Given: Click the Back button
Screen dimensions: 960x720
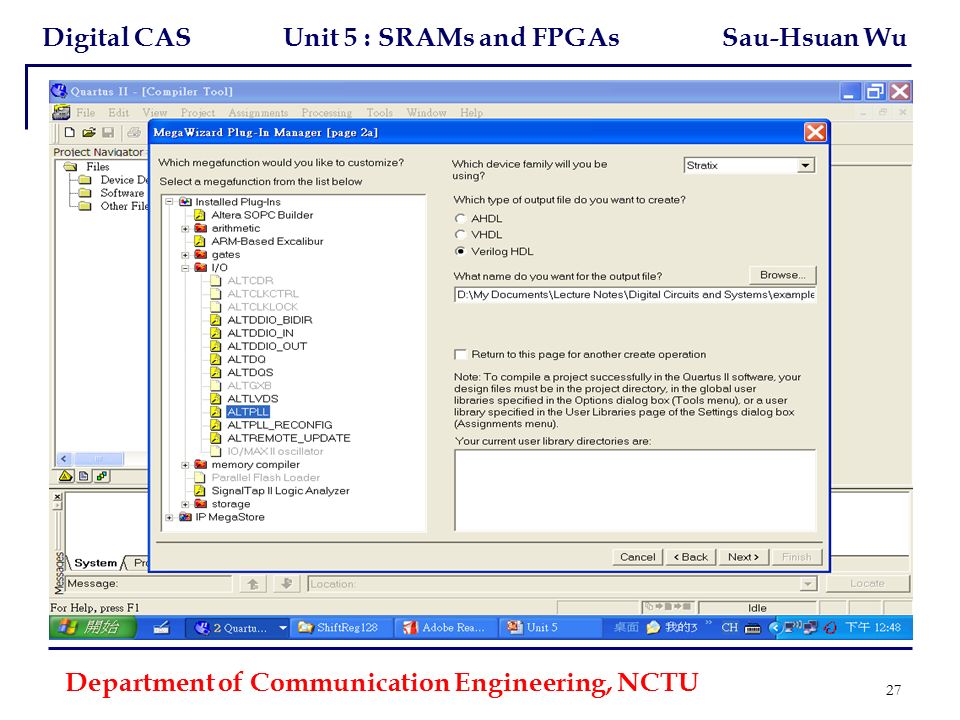Looking at the screenshot, I should 691,557.
